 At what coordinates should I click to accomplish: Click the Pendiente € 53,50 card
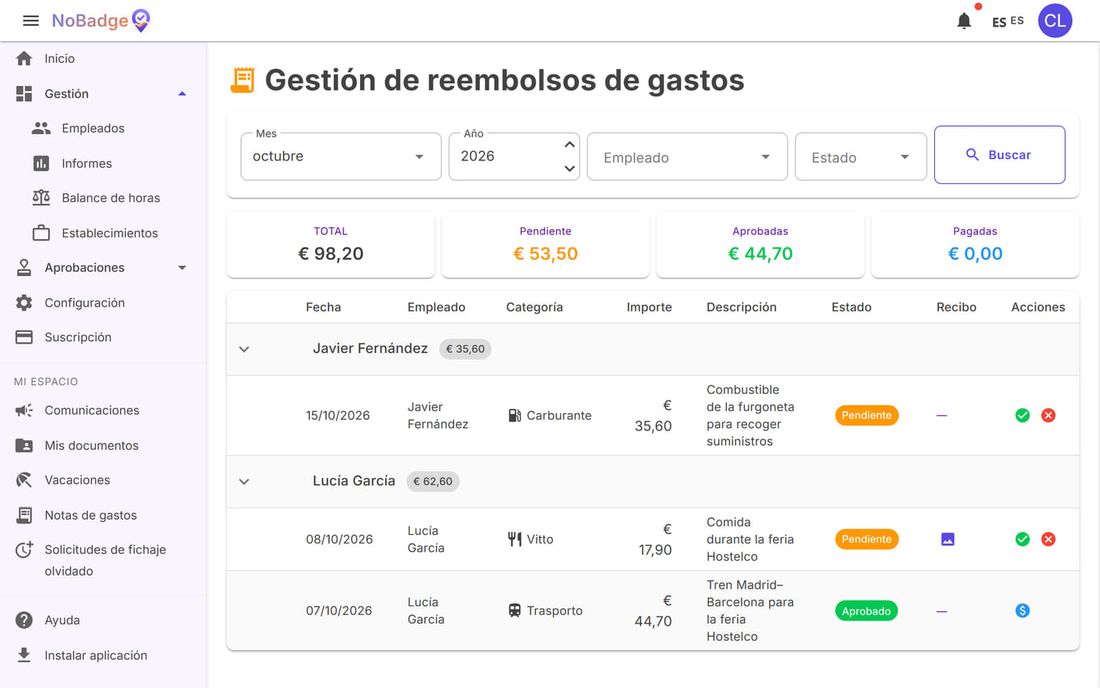pyautogui.click(x=545, y=245)
